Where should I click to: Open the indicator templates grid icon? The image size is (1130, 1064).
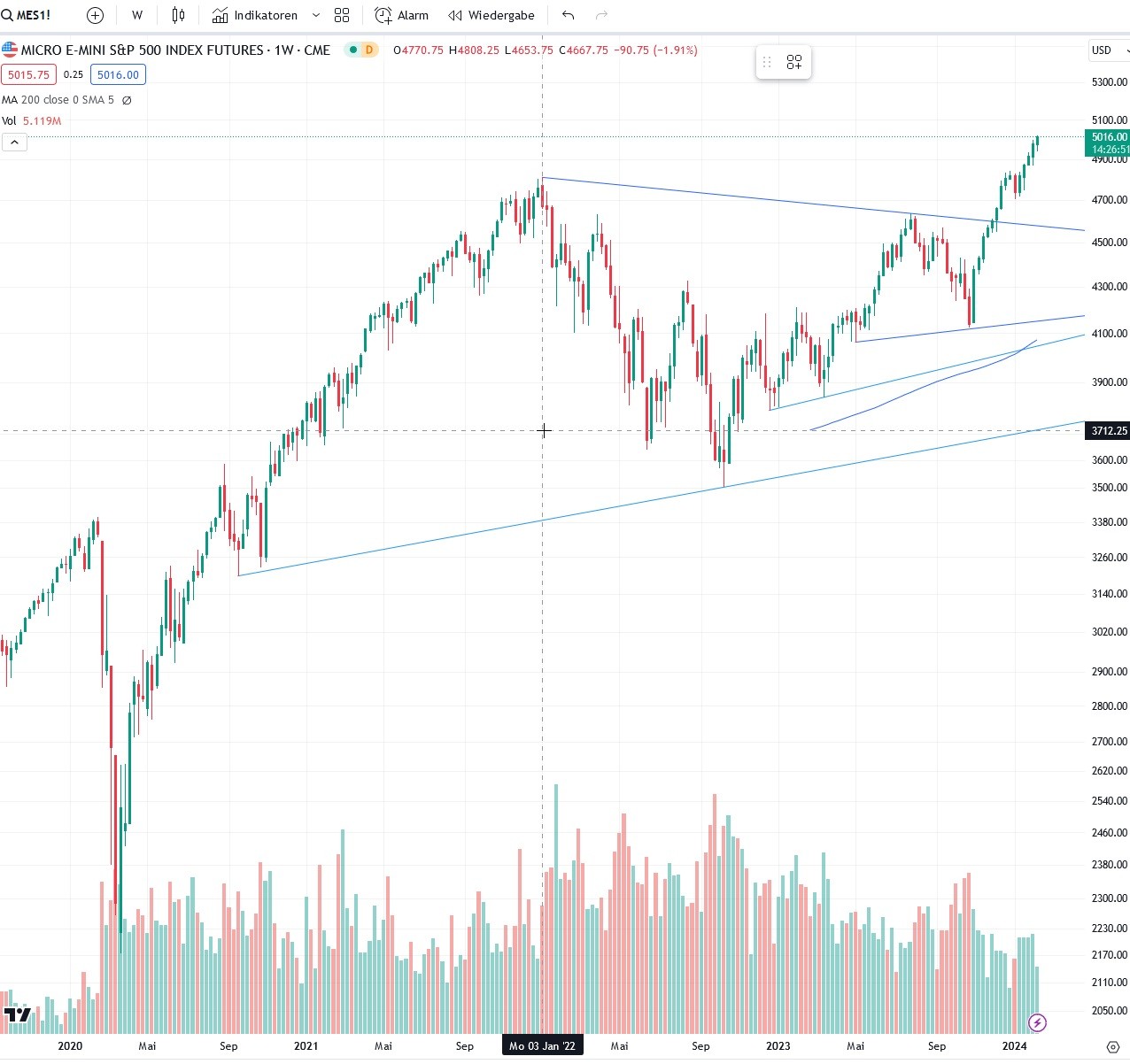pos(342,15)
